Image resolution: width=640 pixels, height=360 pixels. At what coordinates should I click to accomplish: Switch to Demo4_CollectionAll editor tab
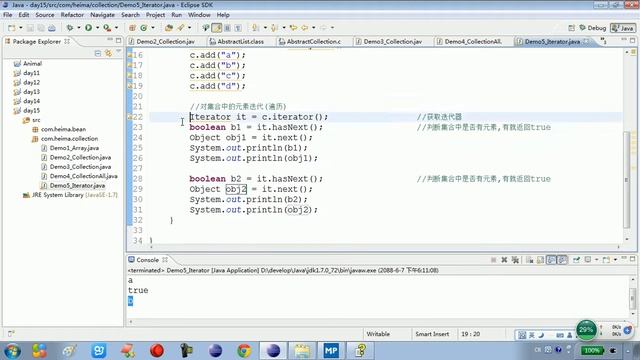[x=473, y=41]
